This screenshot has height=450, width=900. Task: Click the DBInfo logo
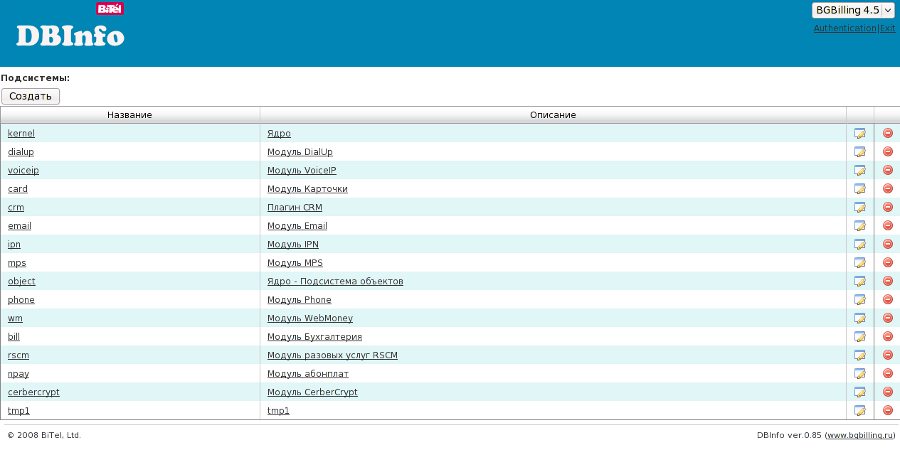click(x=70, y=35)
